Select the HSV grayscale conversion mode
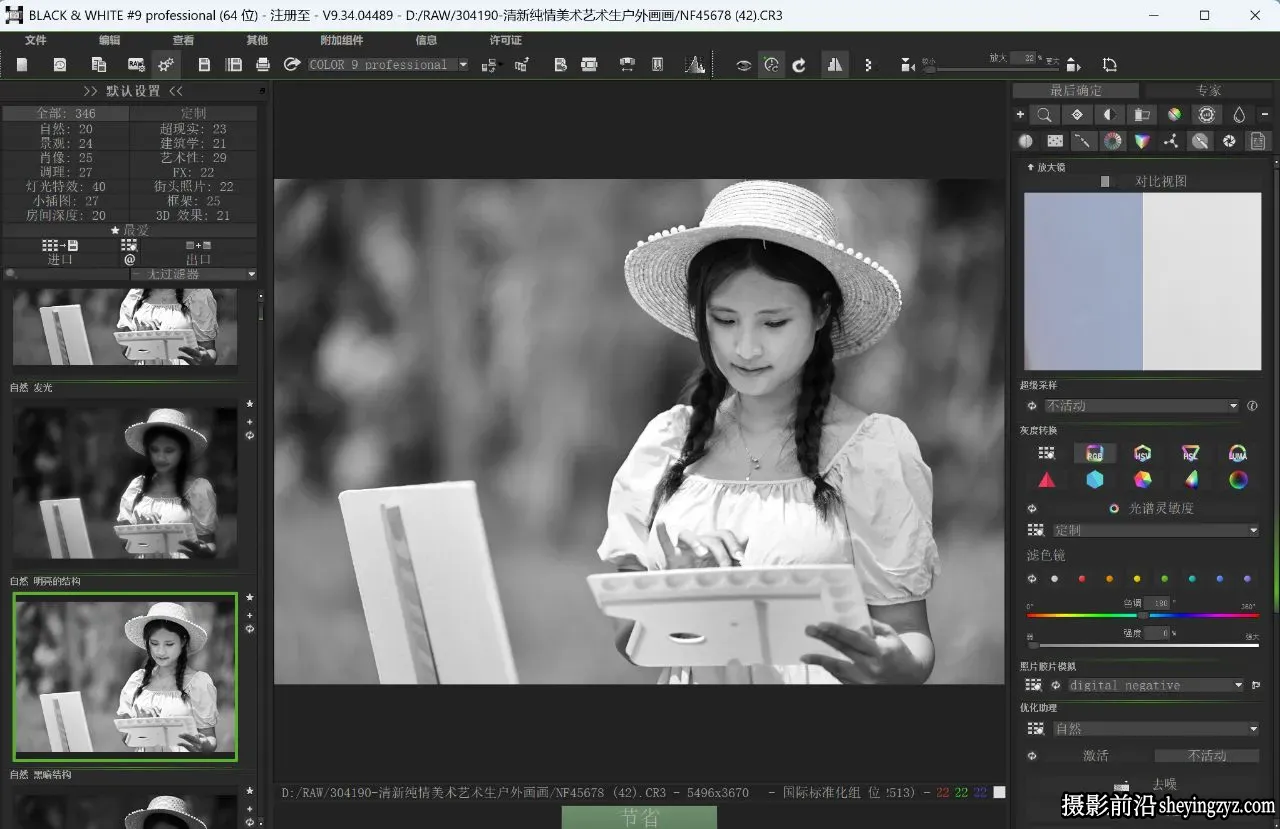Screen dimensions: 1280x829 (1142, 453)
